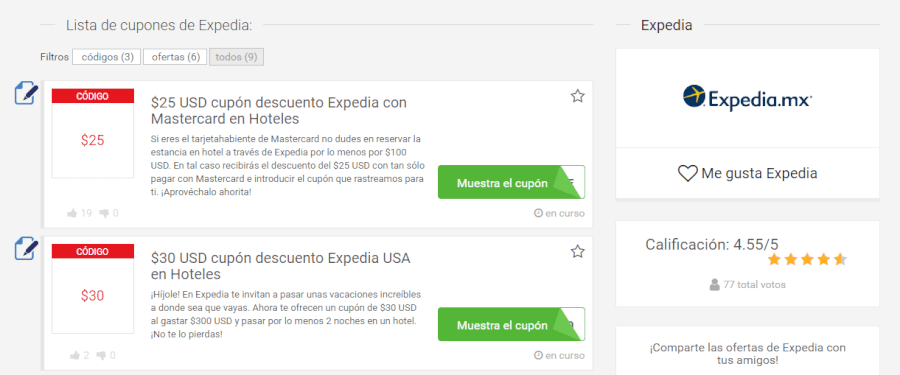Rate Expedia using the star rating

(x=807, y=260)
